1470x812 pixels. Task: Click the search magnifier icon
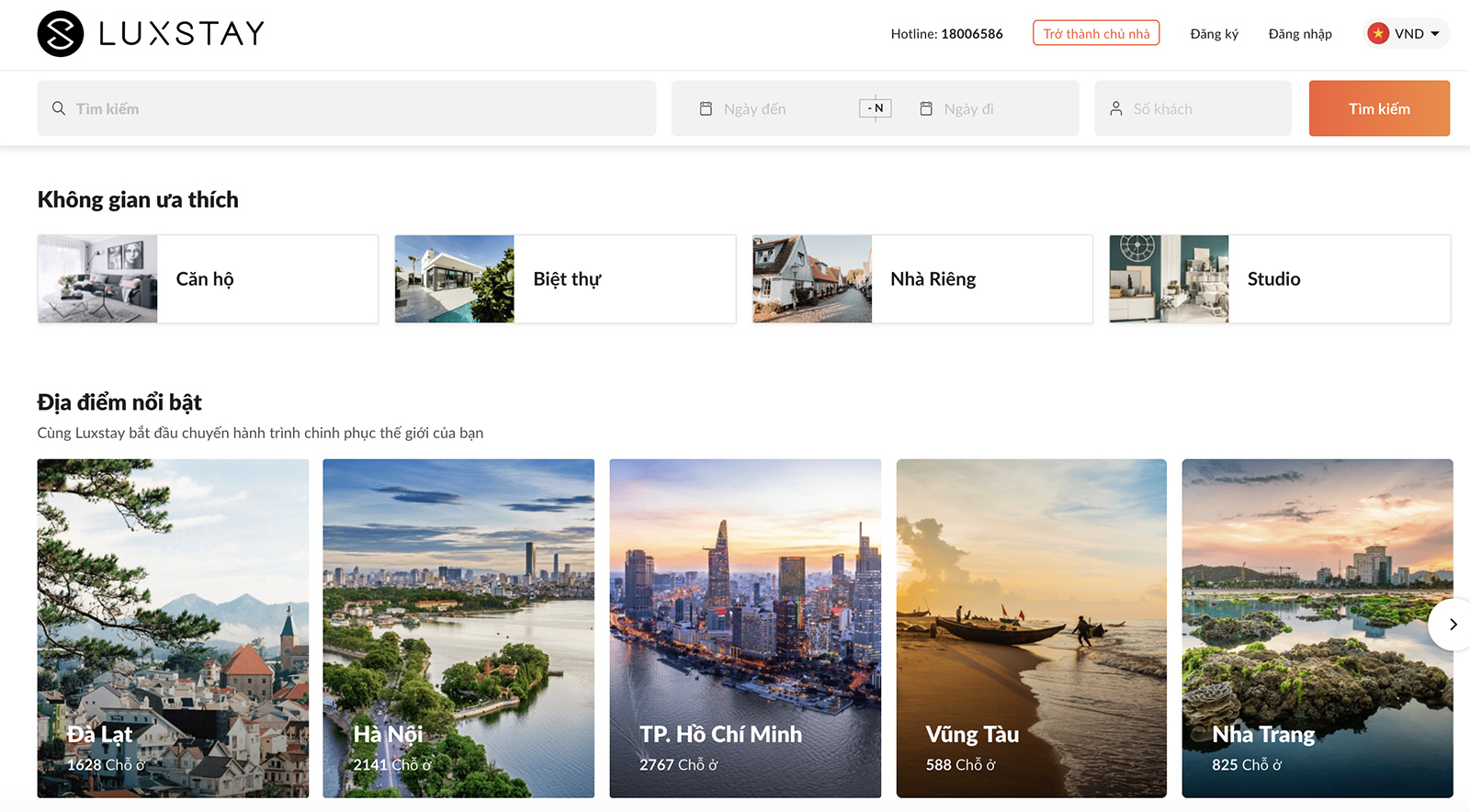(x=59, y=108)
